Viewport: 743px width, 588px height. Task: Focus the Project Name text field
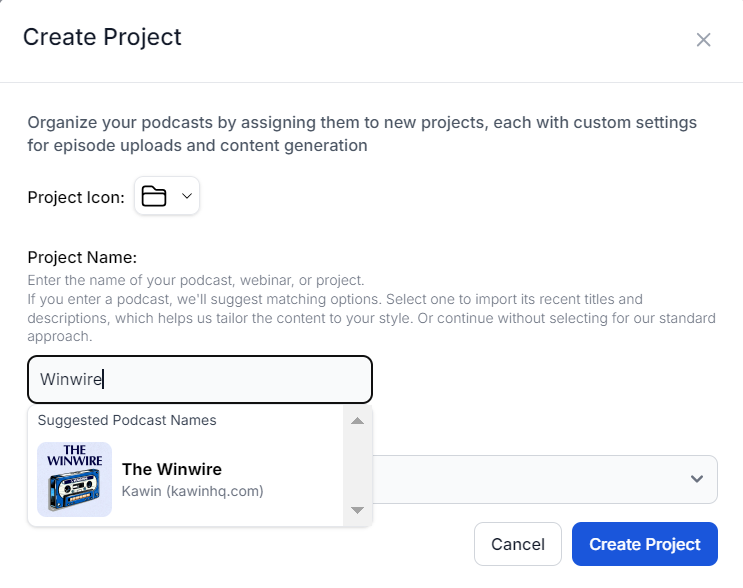click(200, 380)
